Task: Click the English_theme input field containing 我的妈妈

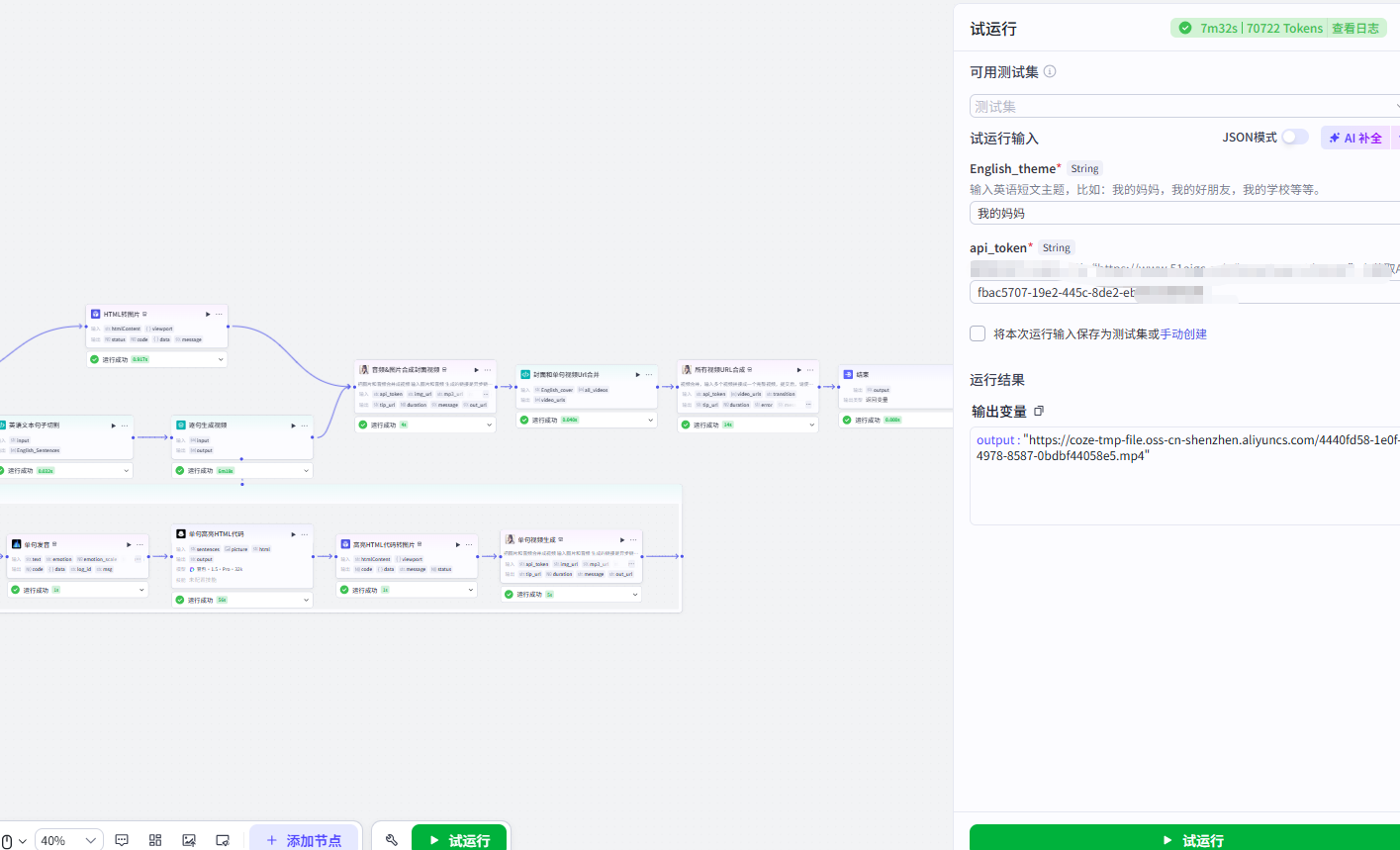Action: pos(1185,213)
